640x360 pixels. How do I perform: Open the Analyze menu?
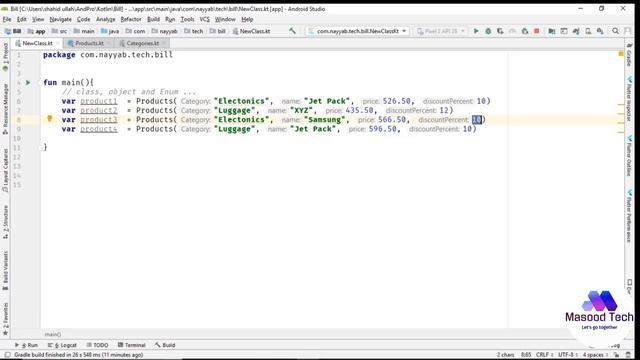click(105, 19)
